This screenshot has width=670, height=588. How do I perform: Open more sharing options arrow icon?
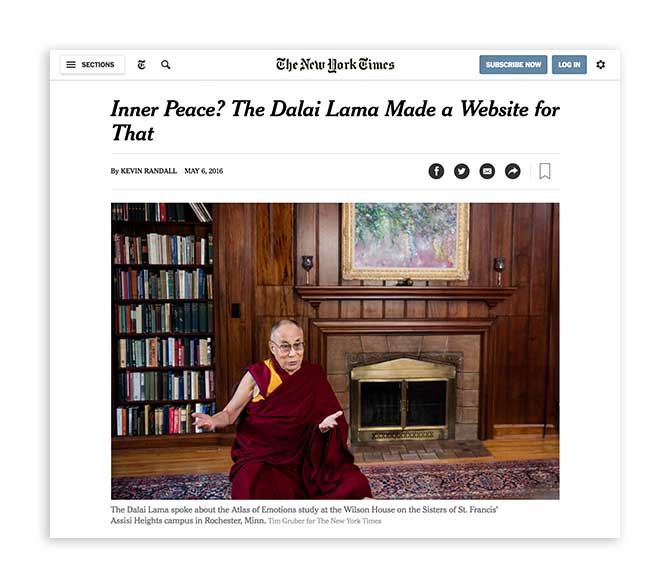pyautogui.click(x=513, y=171)
